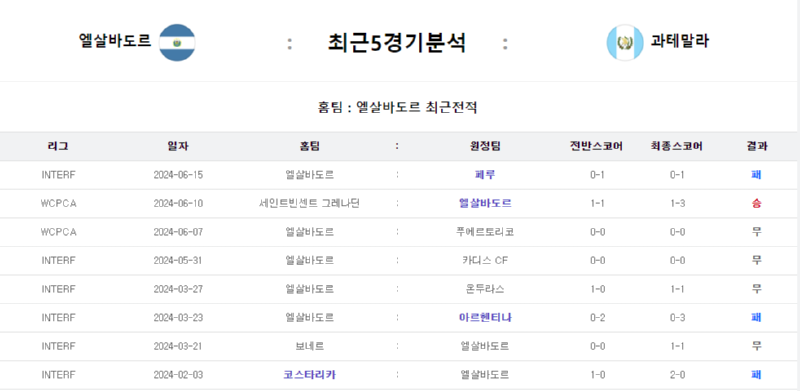Select the date 2024-03-27
This screenshot has height=391, width=800.
pyautogui.click(x=178, y=289)
